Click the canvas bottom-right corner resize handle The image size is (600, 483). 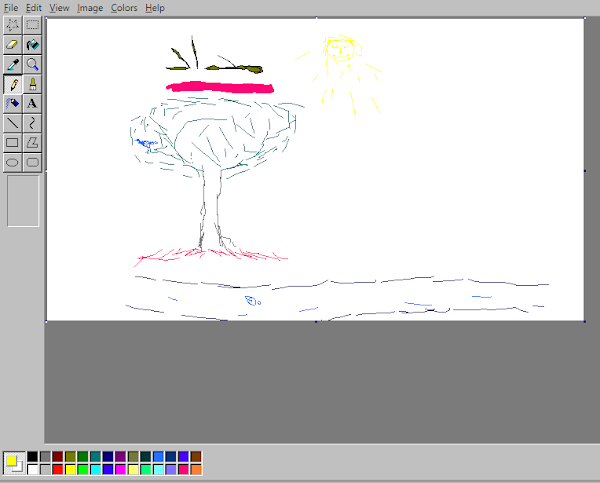click(585, 321)
